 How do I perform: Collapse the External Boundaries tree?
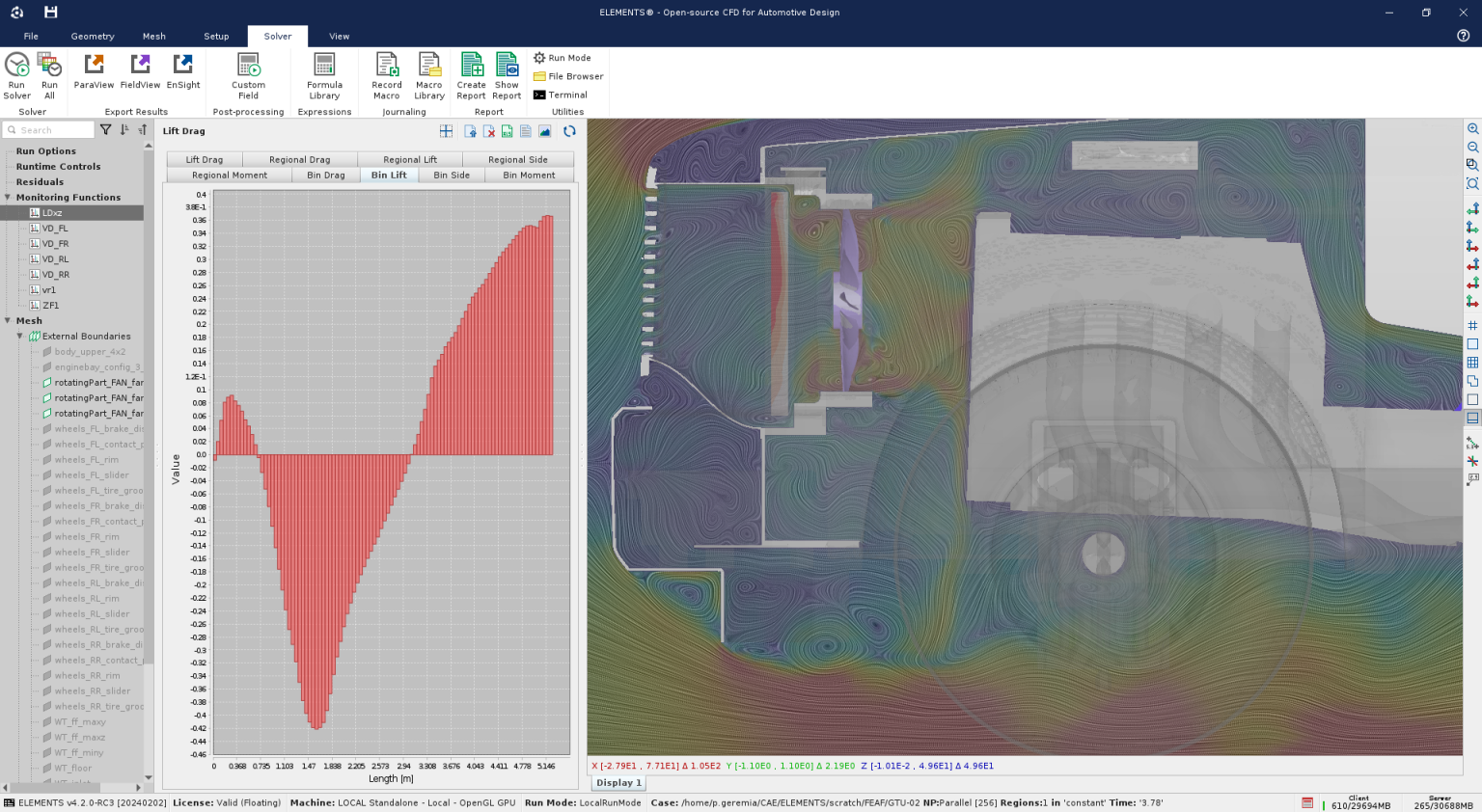click(x=20, y=336)
